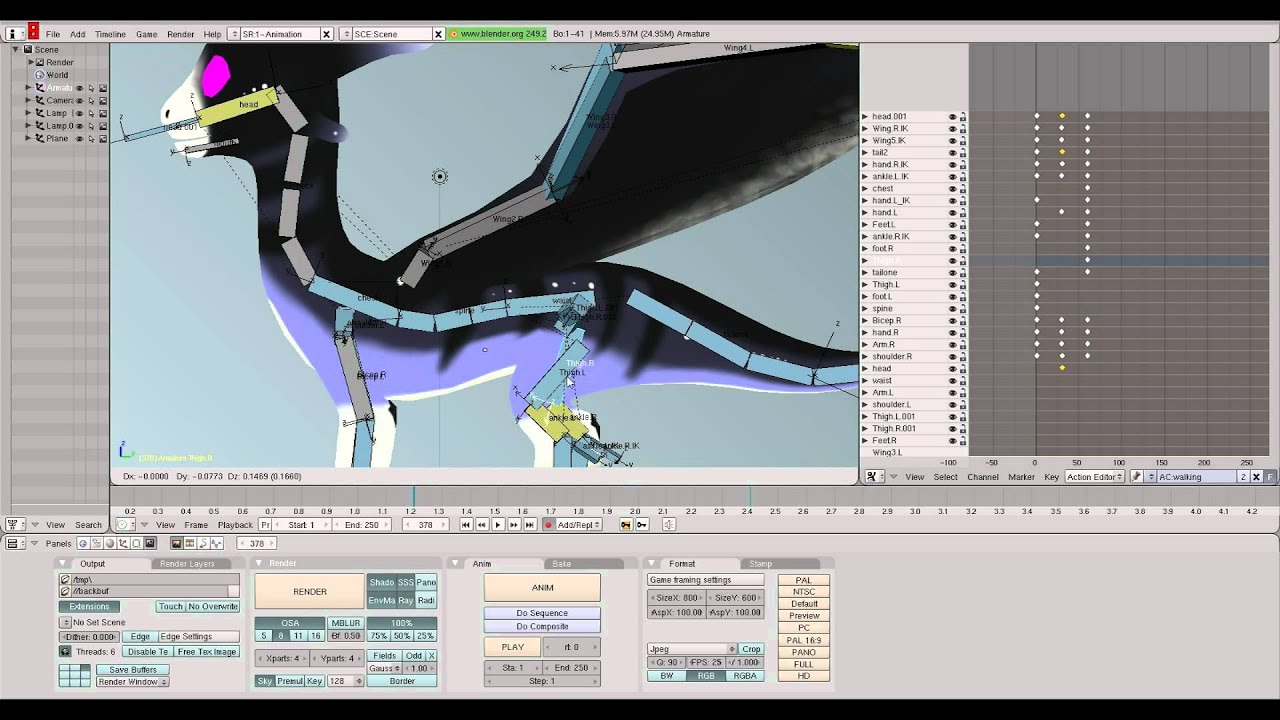This screenshot has height=720, width=1280.
Task: Open folder browser for the //backbuf path
Action: click(x=65, y=591)
